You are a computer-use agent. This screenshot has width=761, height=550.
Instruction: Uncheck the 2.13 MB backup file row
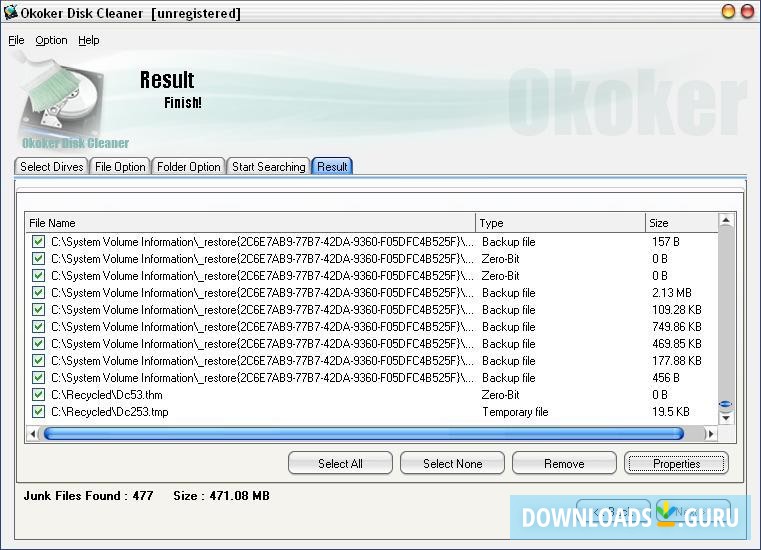click(38, 293)
